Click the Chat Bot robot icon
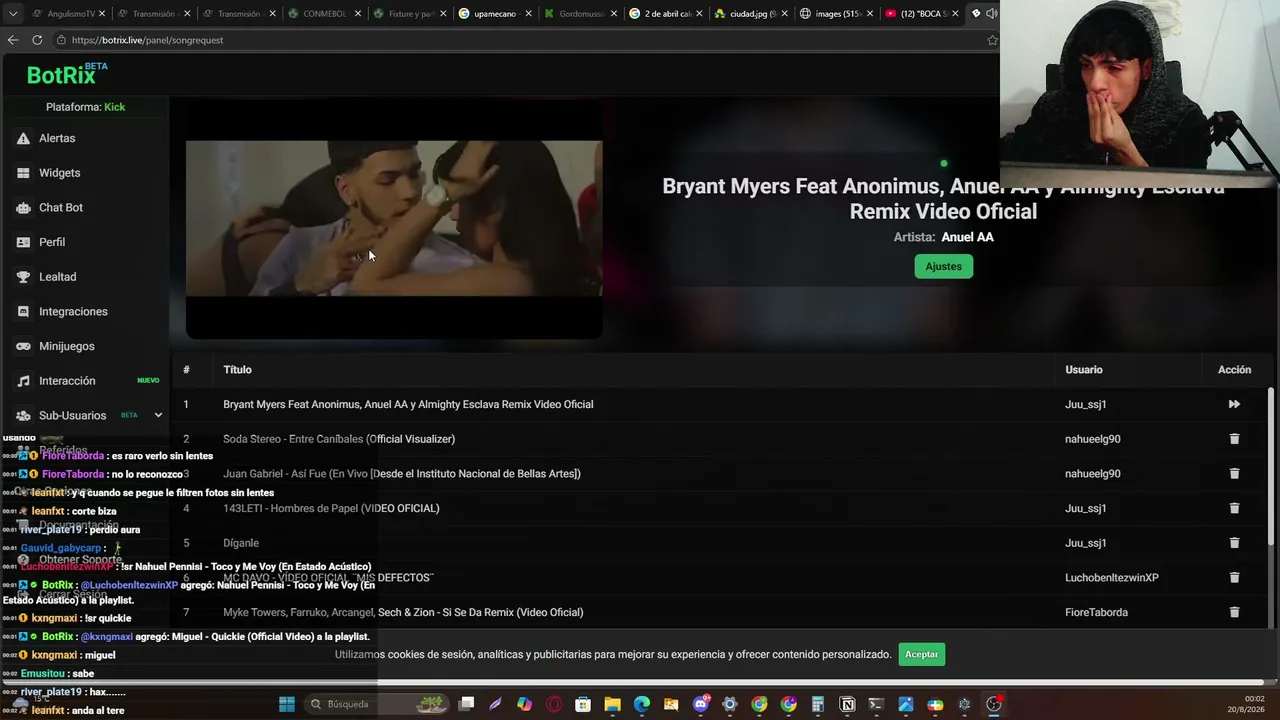1280x720 pixels. click(x=23, y=208)
